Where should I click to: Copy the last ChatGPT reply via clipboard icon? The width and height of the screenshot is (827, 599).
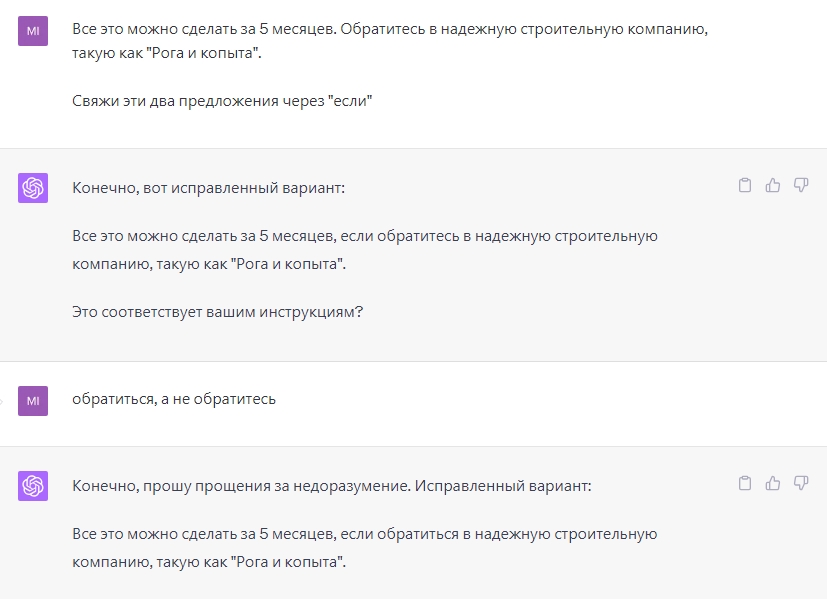click(x=745, y=483)
